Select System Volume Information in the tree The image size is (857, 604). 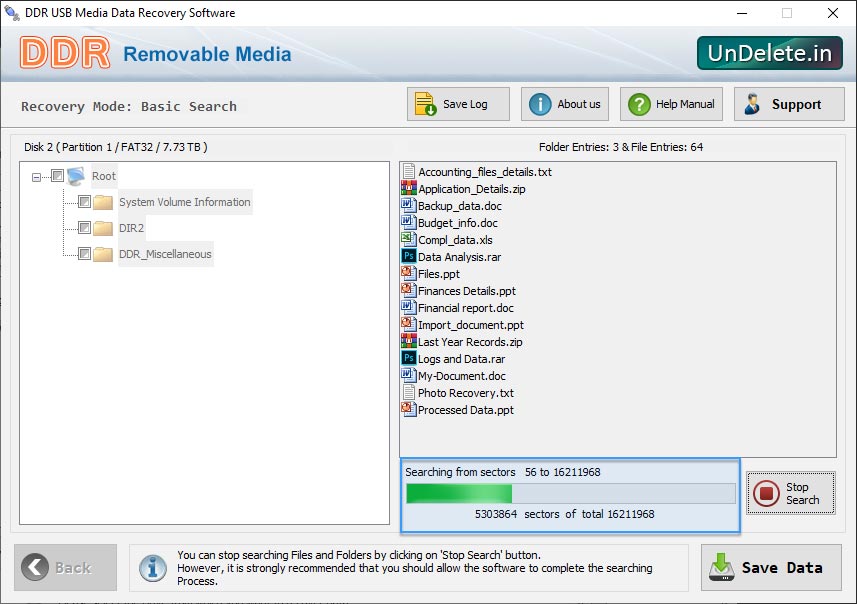tap(185, 202)
